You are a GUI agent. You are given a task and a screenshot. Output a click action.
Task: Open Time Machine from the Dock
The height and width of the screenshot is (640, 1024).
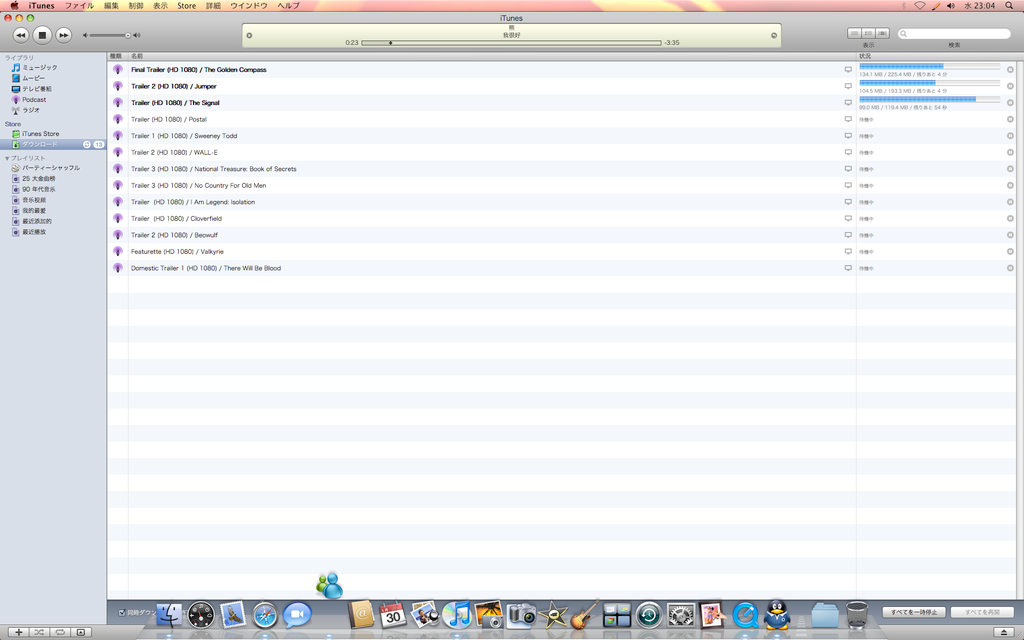(x=648, y=615)
